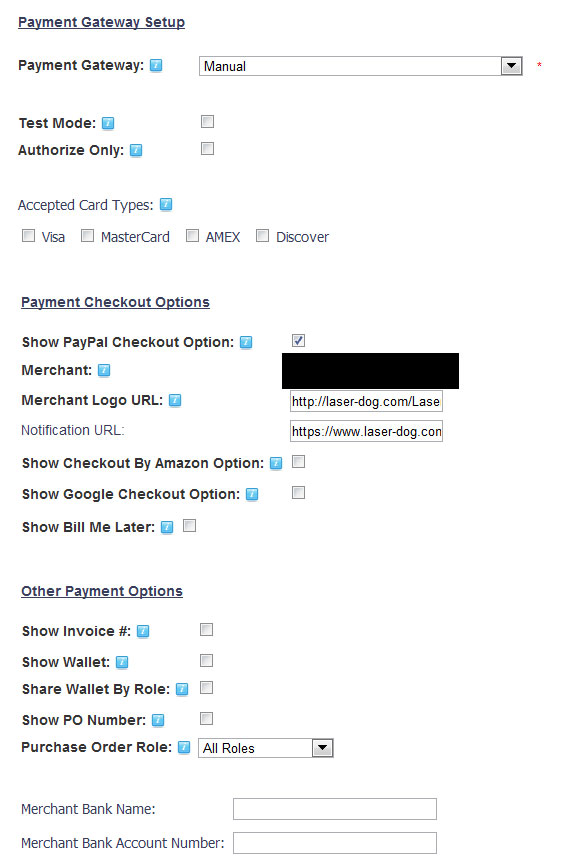Click the Merchant Bank Name field
Viewport: 578px width, 860px height.
point(335,809)
